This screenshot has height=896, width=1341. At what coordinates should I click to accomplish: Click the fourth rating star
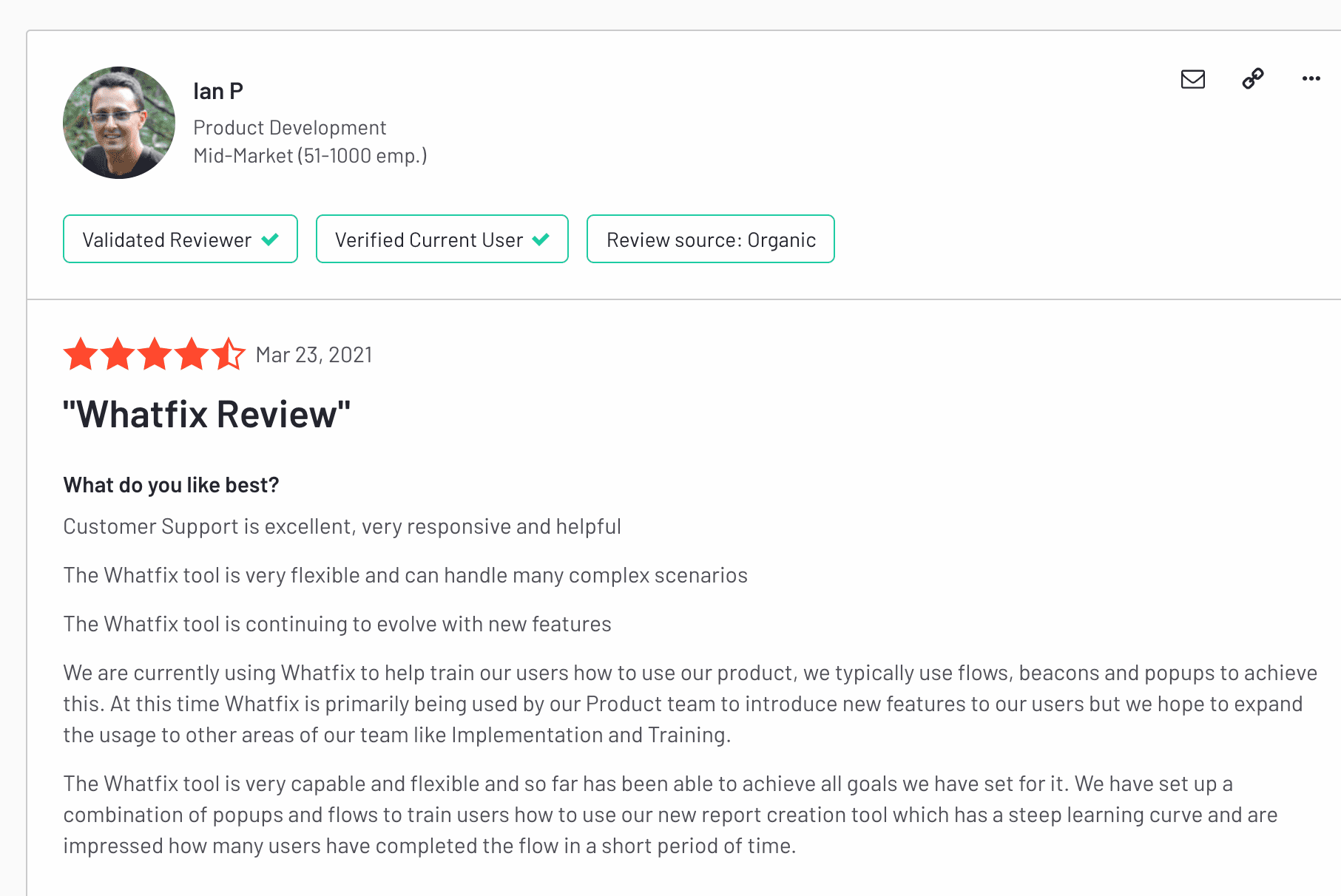click(x=192, y=353)
